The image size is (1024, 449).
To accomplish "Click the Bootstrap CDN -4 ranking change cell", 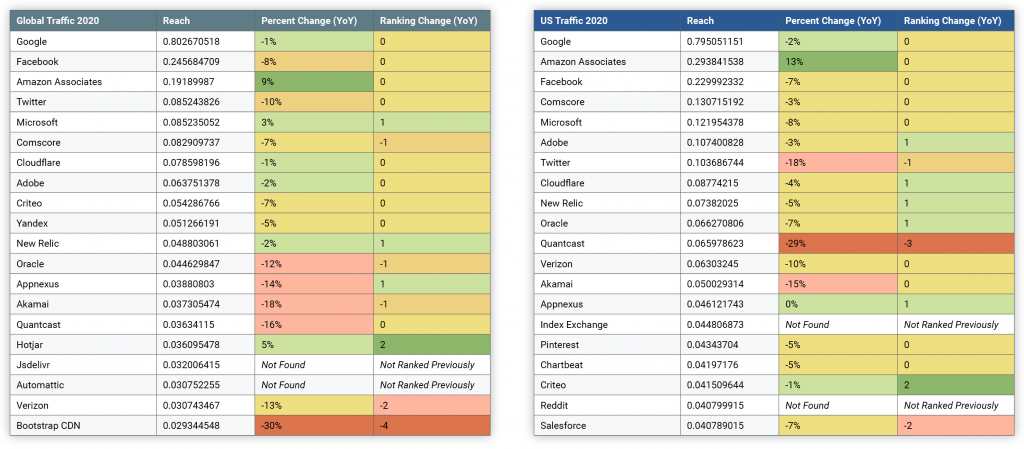I will point(431,426).
